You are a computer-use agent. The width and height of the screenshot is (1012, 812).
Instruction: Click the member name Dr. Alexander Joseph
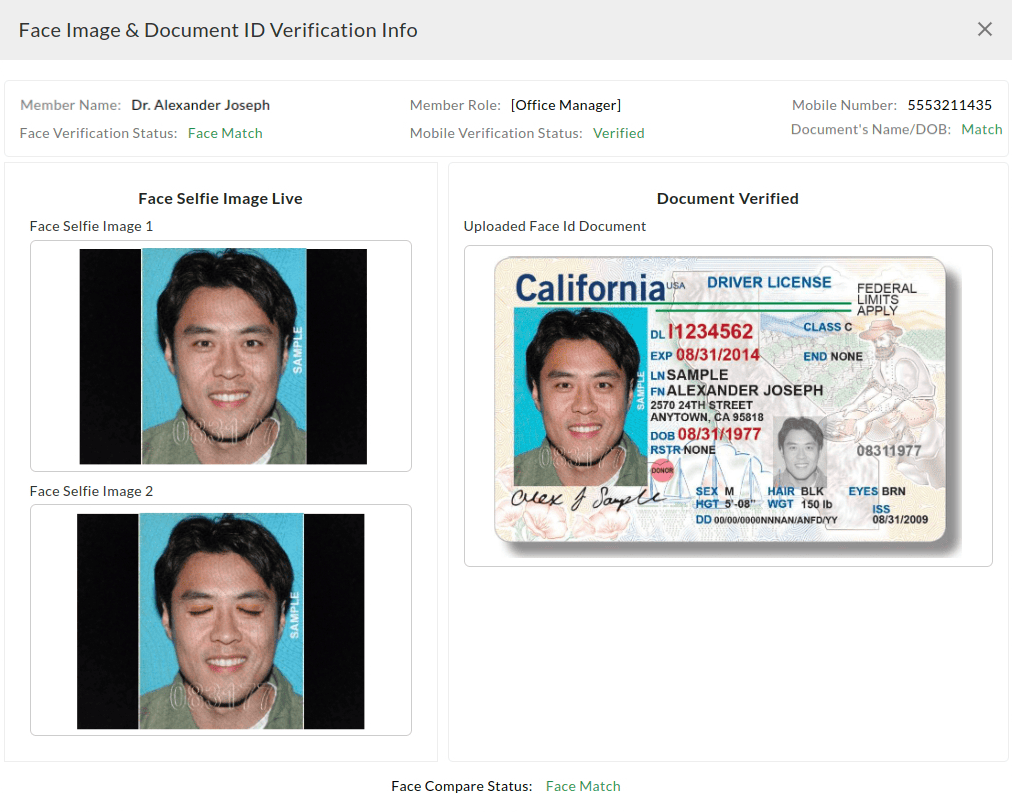click(x=200, y=104)
